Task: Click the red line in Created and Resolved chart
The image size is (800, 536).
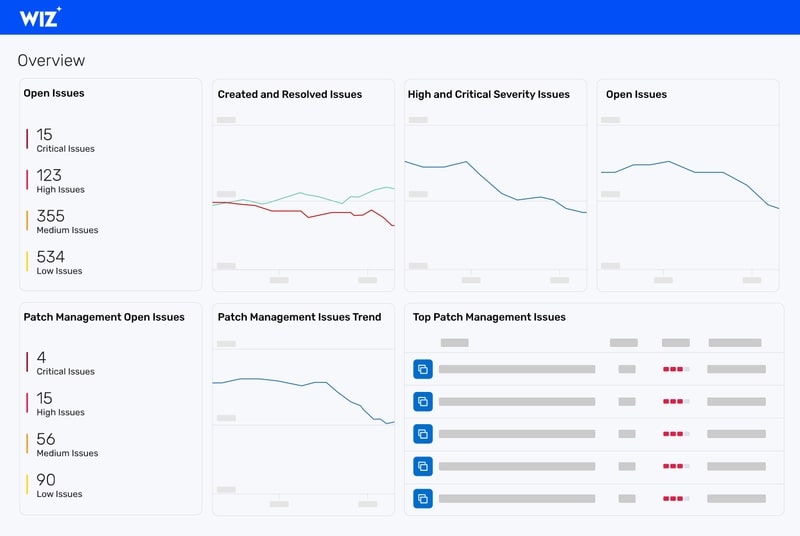Action: [x=303, y=212]
